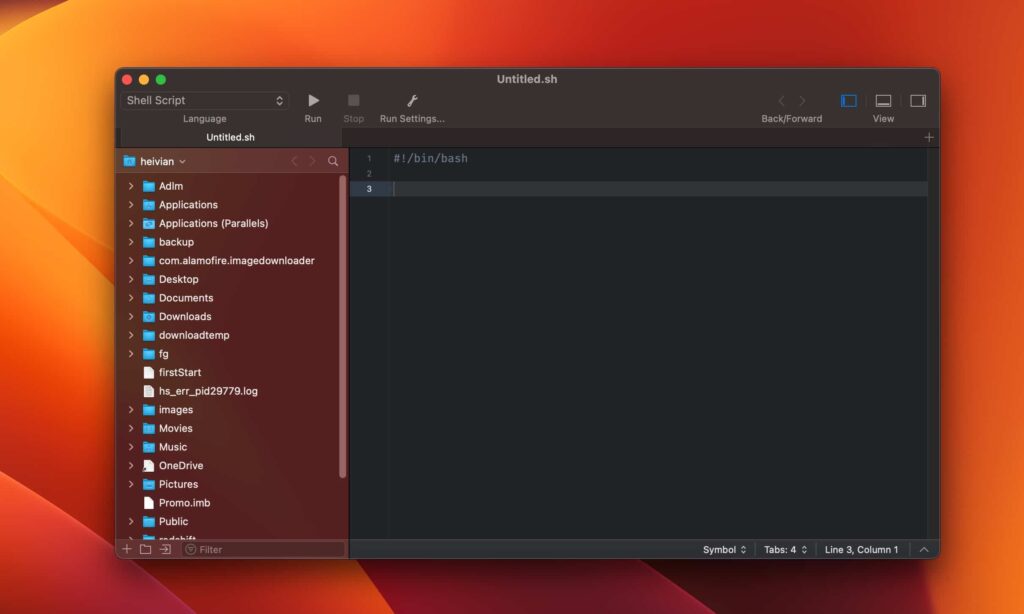This screenshot has width=1024, height=614.
Task: Toggle the console pane in the View controls
Action: click(883, 100)
